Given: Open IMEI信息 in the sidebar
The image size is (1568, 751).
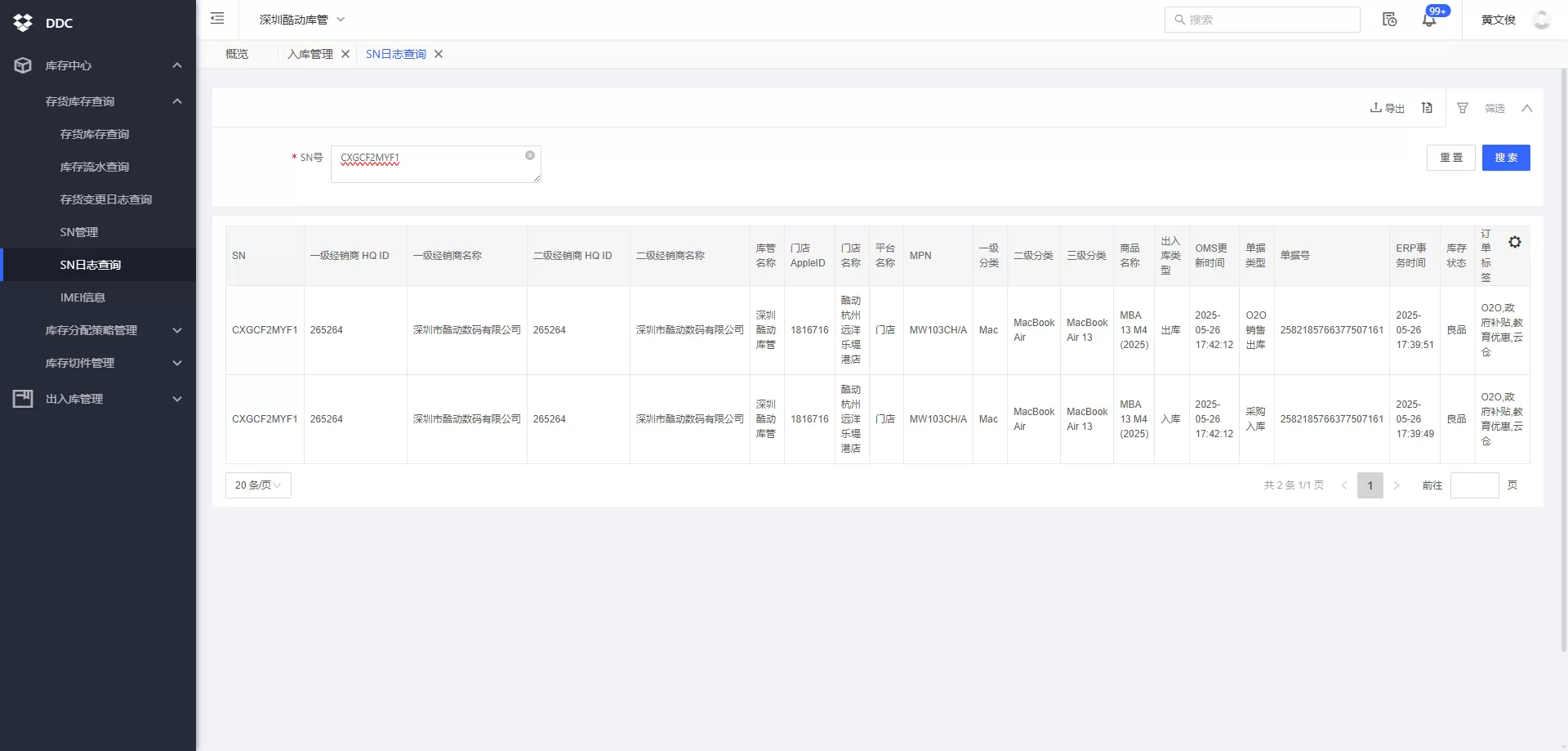Looking at the screenshot, I should click(82, 297).
